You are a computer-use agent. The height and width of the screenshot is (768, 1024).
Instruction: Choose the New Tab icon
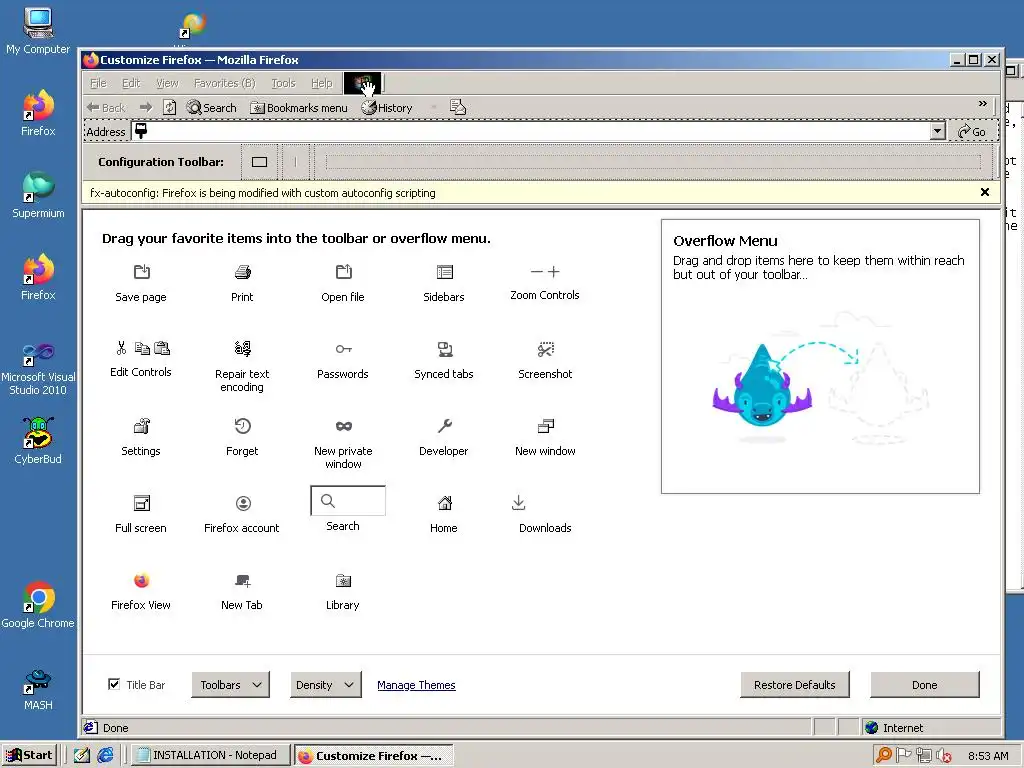click(x=242, y=580)
